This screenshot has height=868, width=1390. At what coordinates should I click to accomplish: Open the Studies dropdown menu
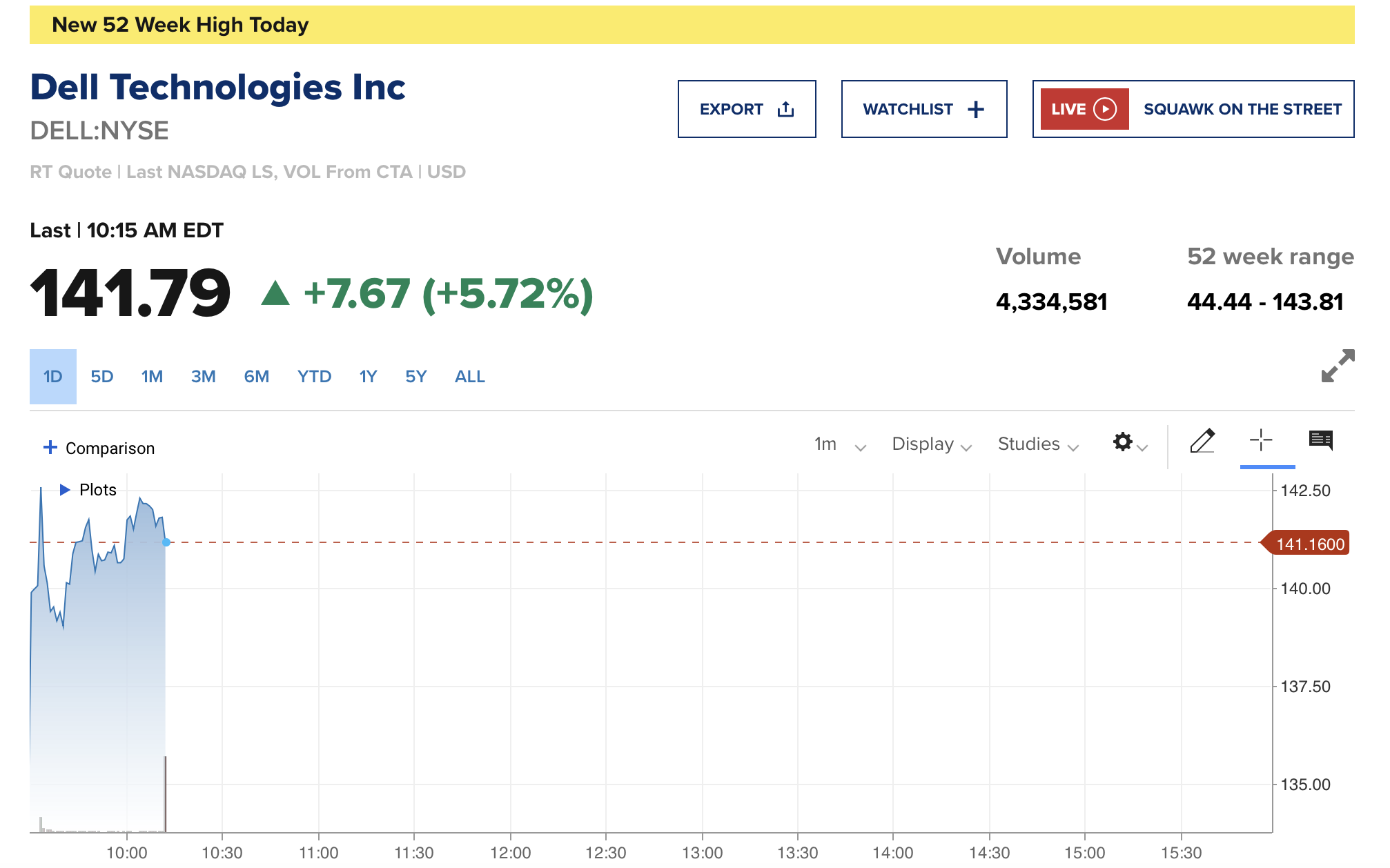[1037, 444]
